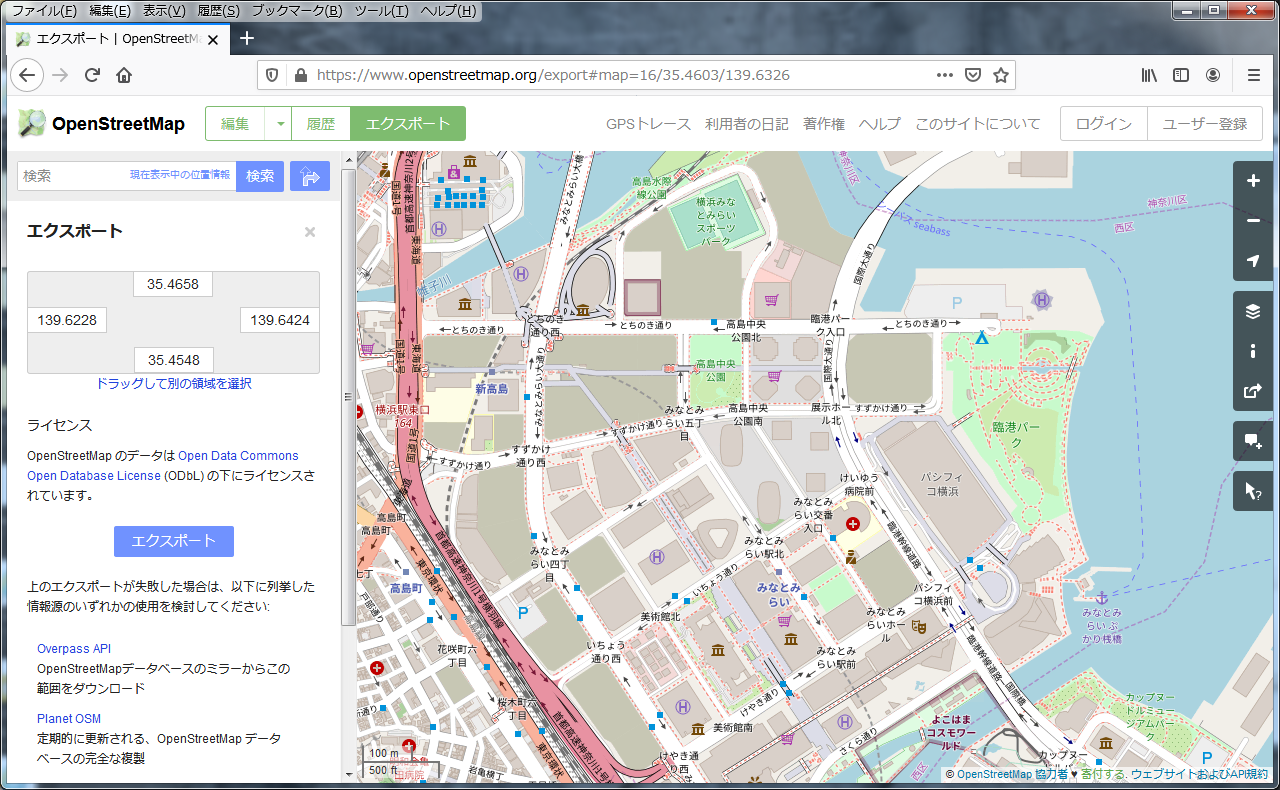1280x790 pixels.
Task: Show the map key info
Action: pyautogui.click(x=1254, y=351)
